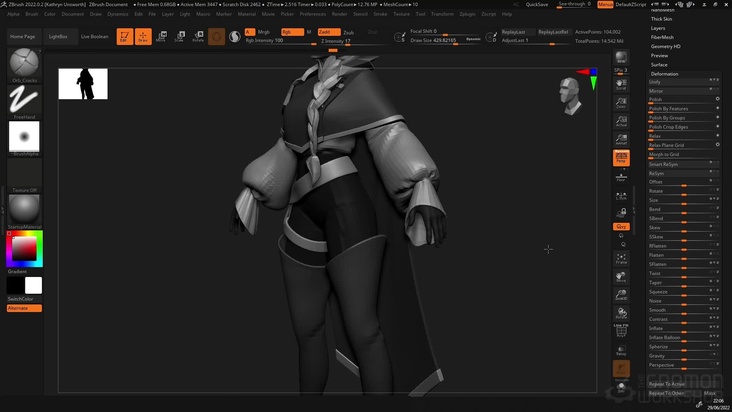The height and width of the screenshot is (412, 732).
Task: Toggle the M material channel button
Action: click(309, 32)
